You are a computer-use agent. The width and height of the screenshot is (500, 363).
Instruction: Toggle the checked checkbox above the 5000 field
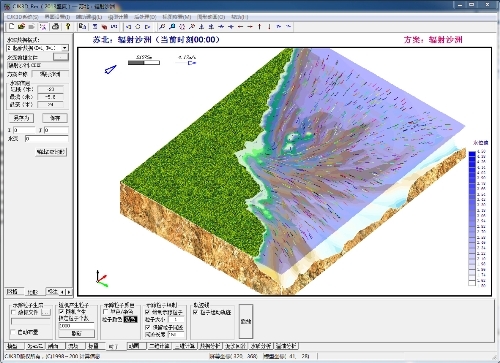[61, 312]
